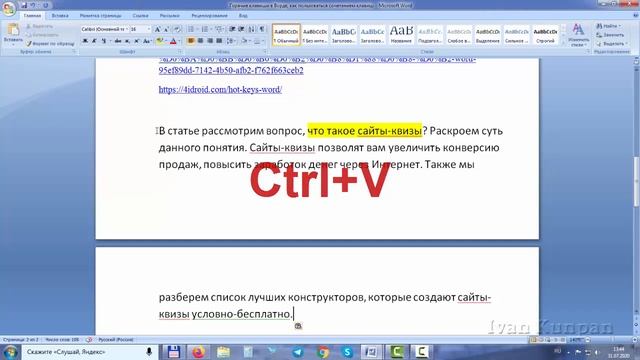Image resolution: width=640 pixels, height=360 pixels.
Task: Clear formatting with the eraser icon
Action: coord(178,29)
